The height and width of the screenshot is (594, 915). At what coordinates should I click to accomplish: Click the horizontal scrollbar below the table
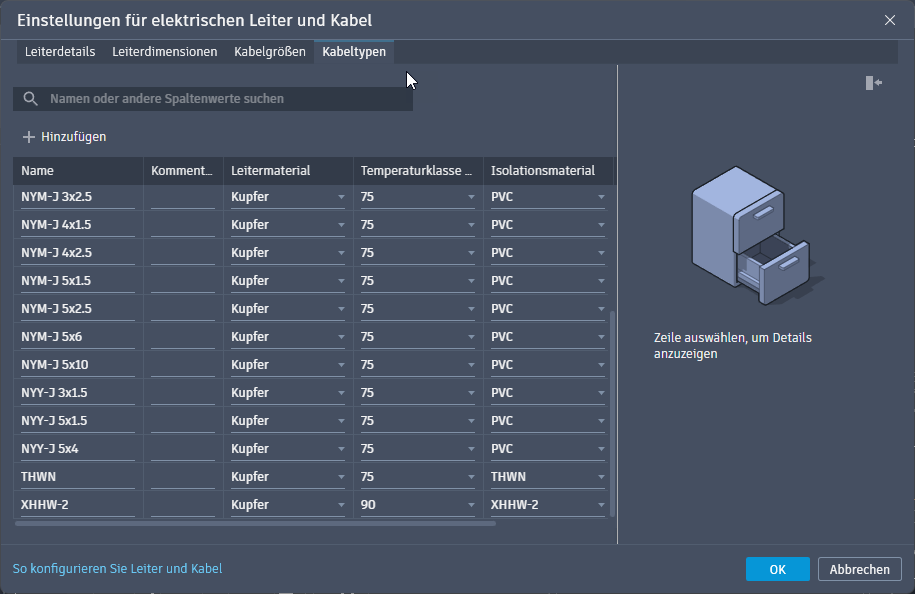point(255,523)
